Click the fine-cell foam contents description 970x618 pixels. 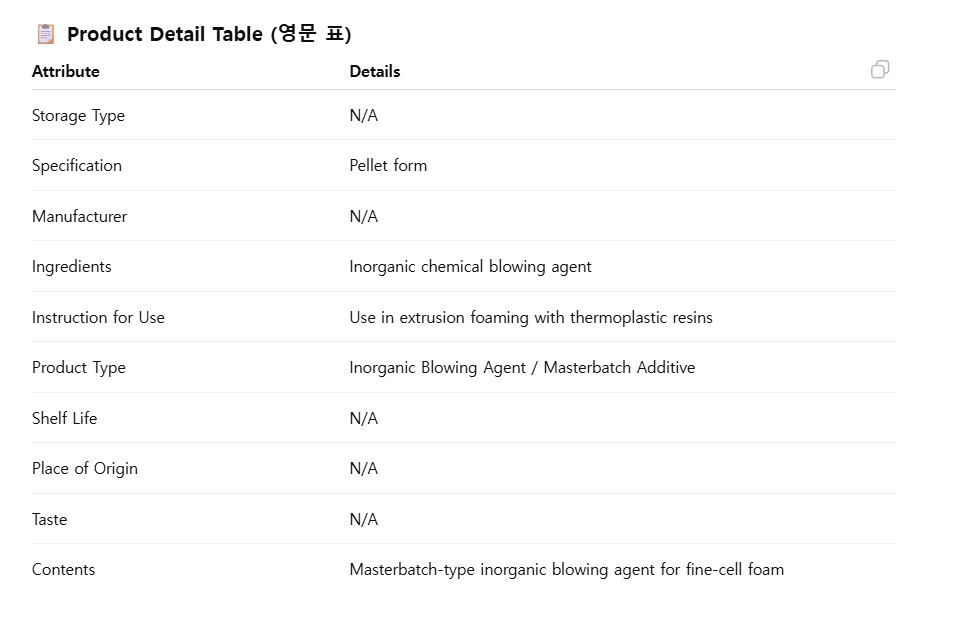click(566, 570)
